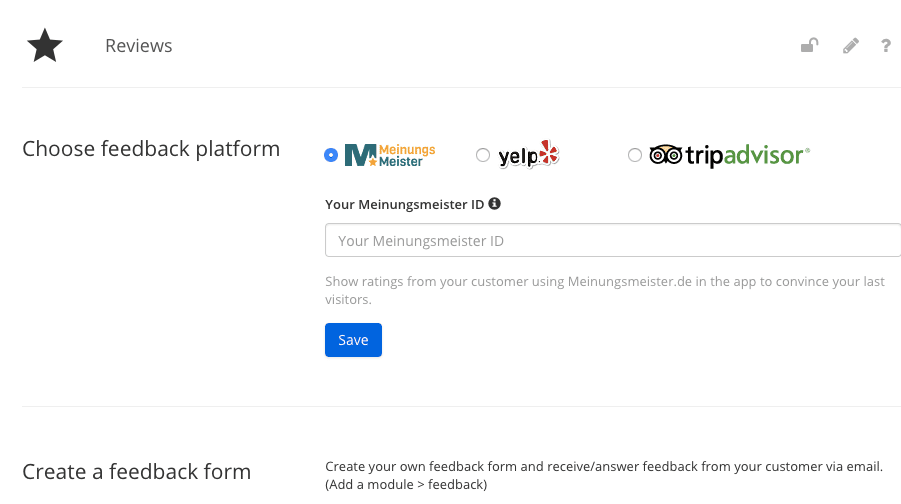Click the info icon beside Meinungsmeister ID
The image size is (901, 504).
[x=494, y=203]
